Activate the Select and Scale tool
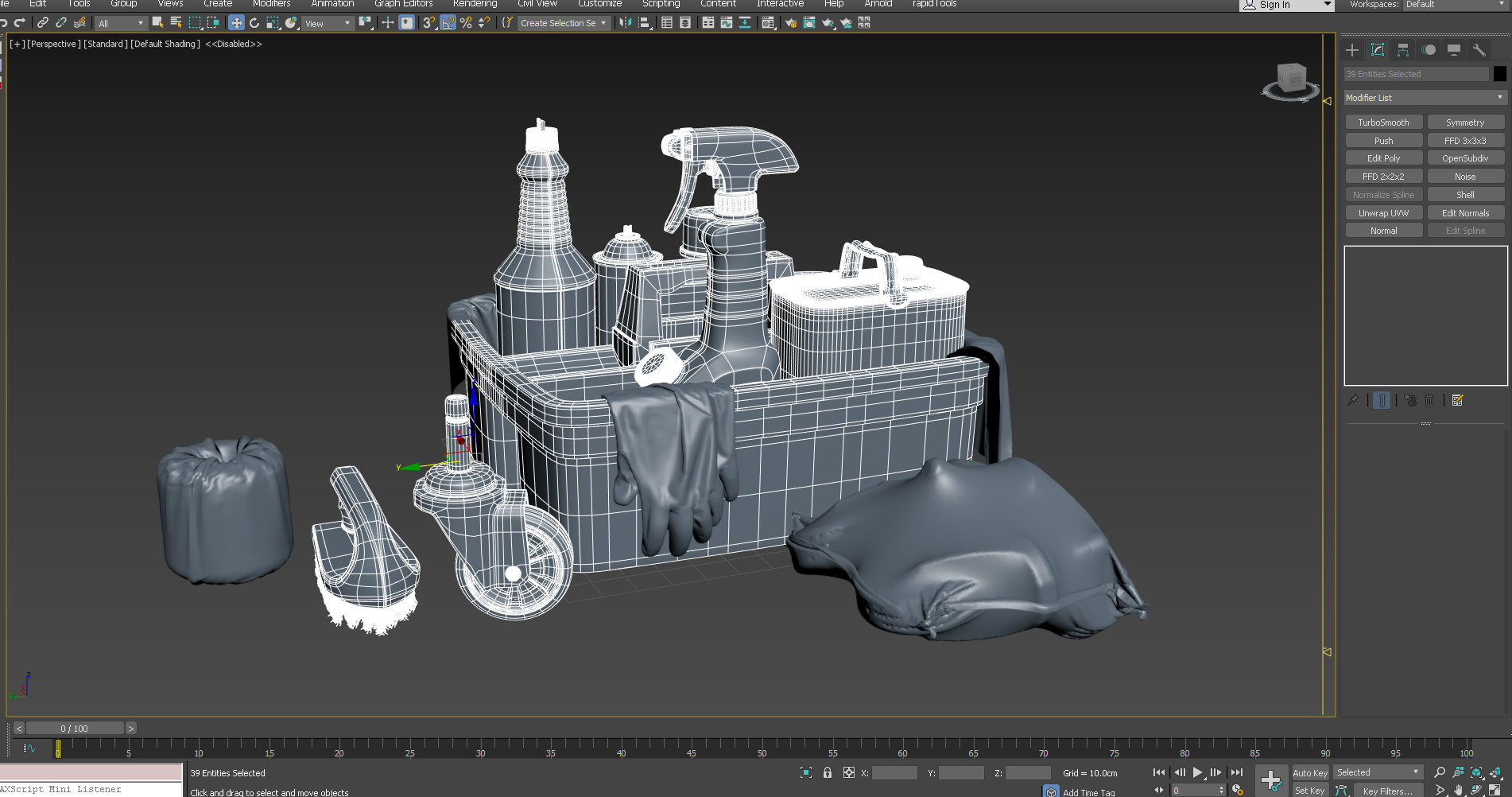The width and height of the screenshot is (1512, 797). pos(273,23)
